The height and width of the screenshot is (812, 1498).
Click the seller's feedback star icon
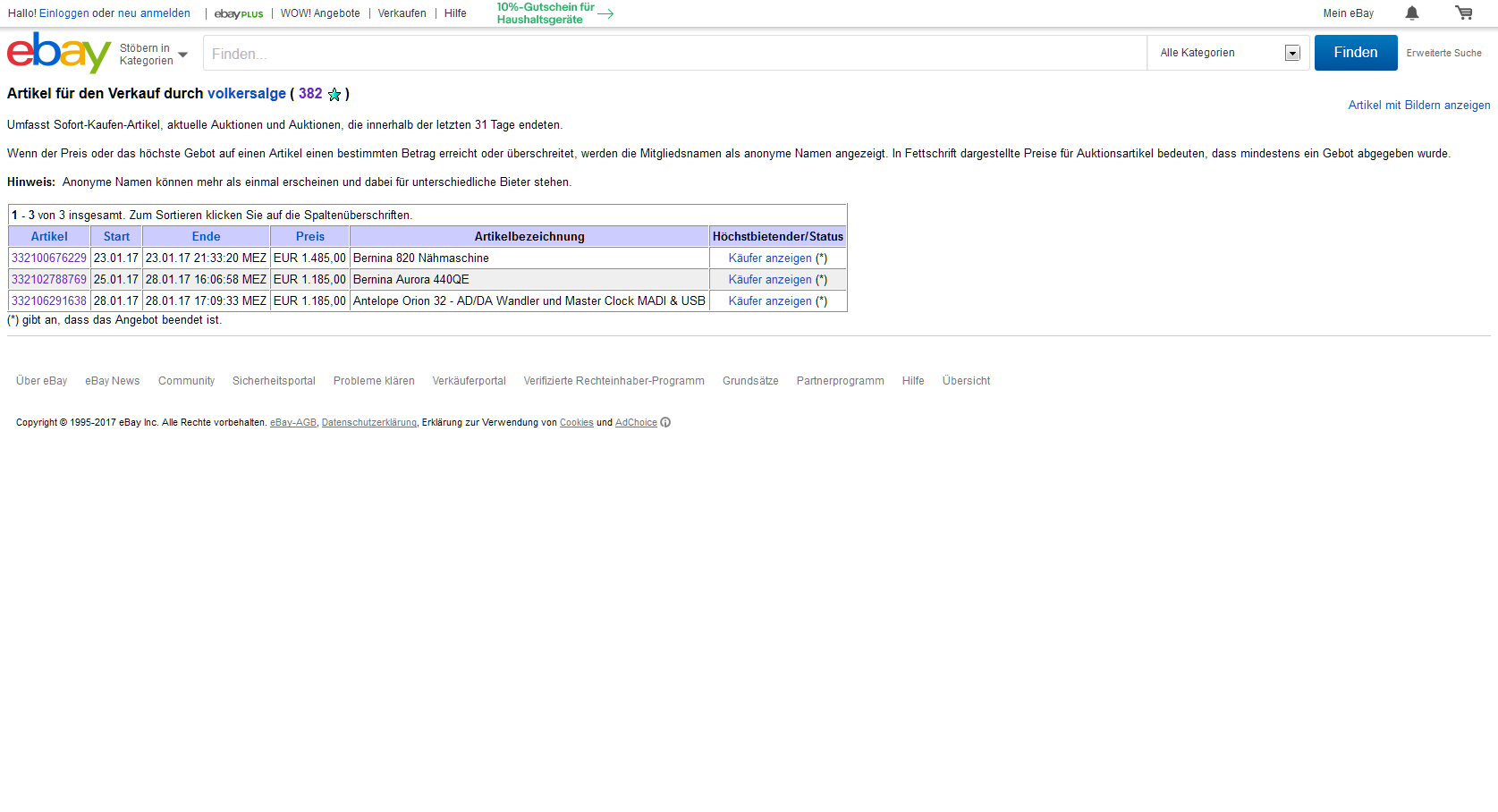[x=334, y=95]
